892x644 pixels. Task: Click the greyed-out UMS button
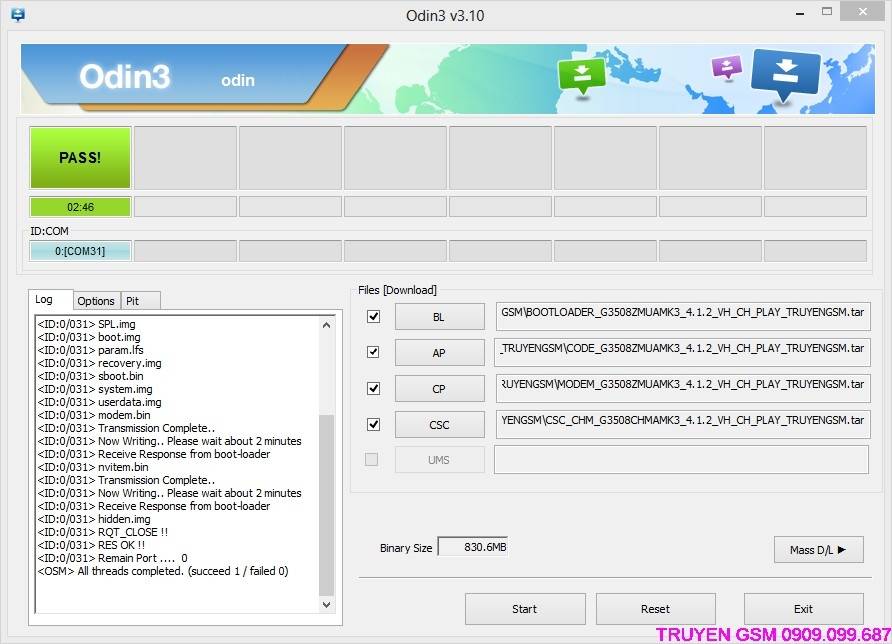(x=440, y=460)
